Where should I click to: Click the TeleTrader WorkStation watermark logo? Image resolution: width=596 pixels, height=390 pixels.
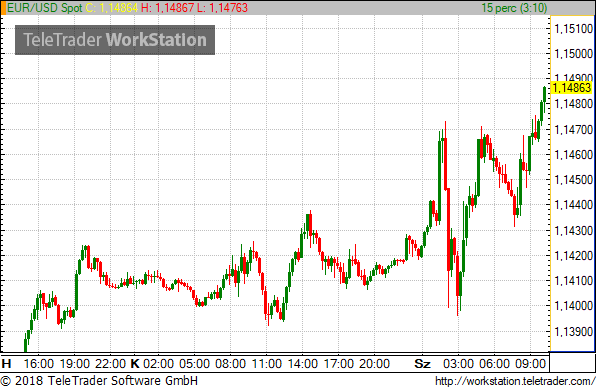[115, 40]
